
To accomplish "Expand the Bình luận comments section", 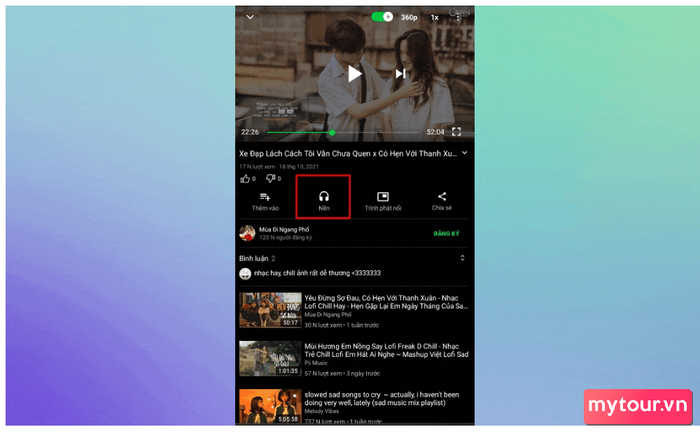I will (462, 258).
